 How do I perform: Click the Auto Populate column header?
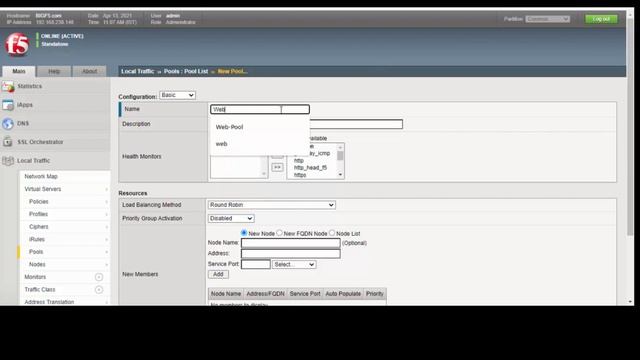click(343, 294)
